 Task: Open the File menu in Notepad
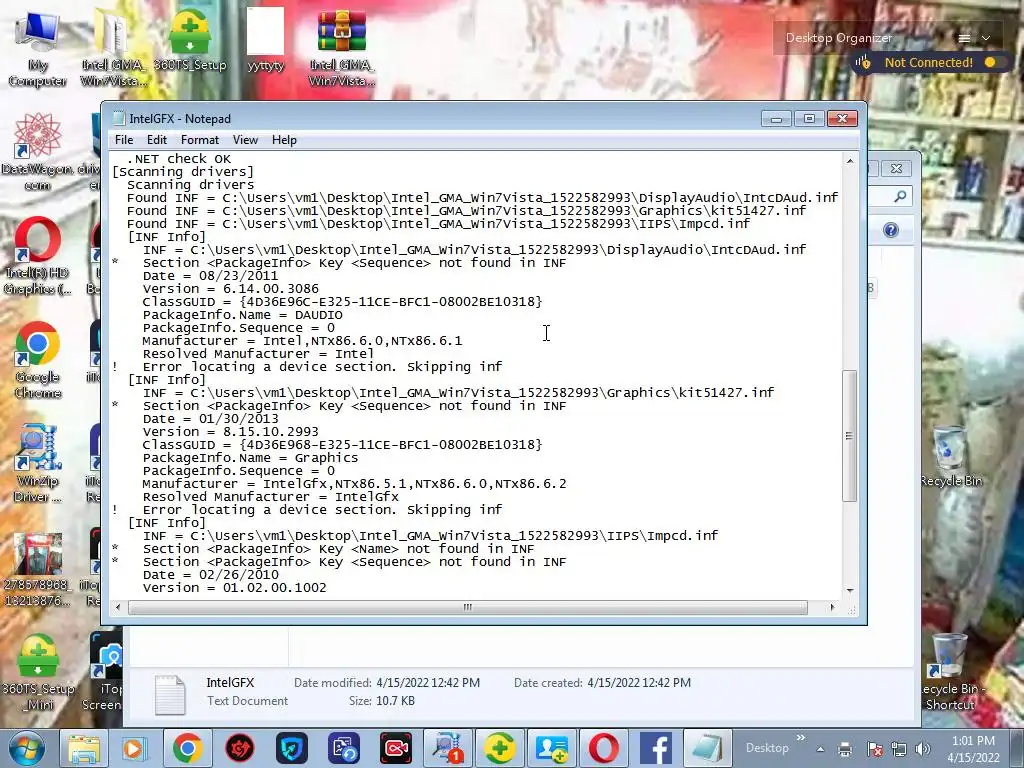coord(123,140)
